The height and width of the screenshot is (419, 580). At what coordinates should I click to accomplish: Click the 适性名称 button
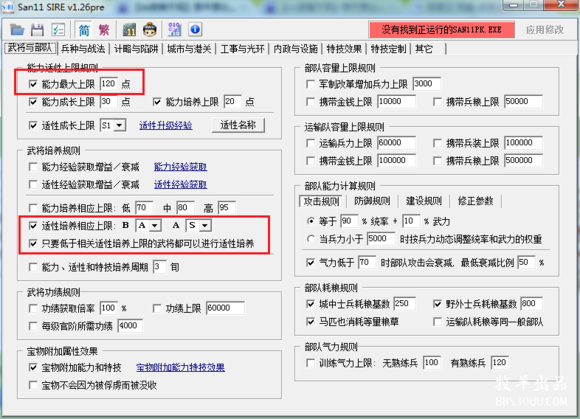pos(238,125)
